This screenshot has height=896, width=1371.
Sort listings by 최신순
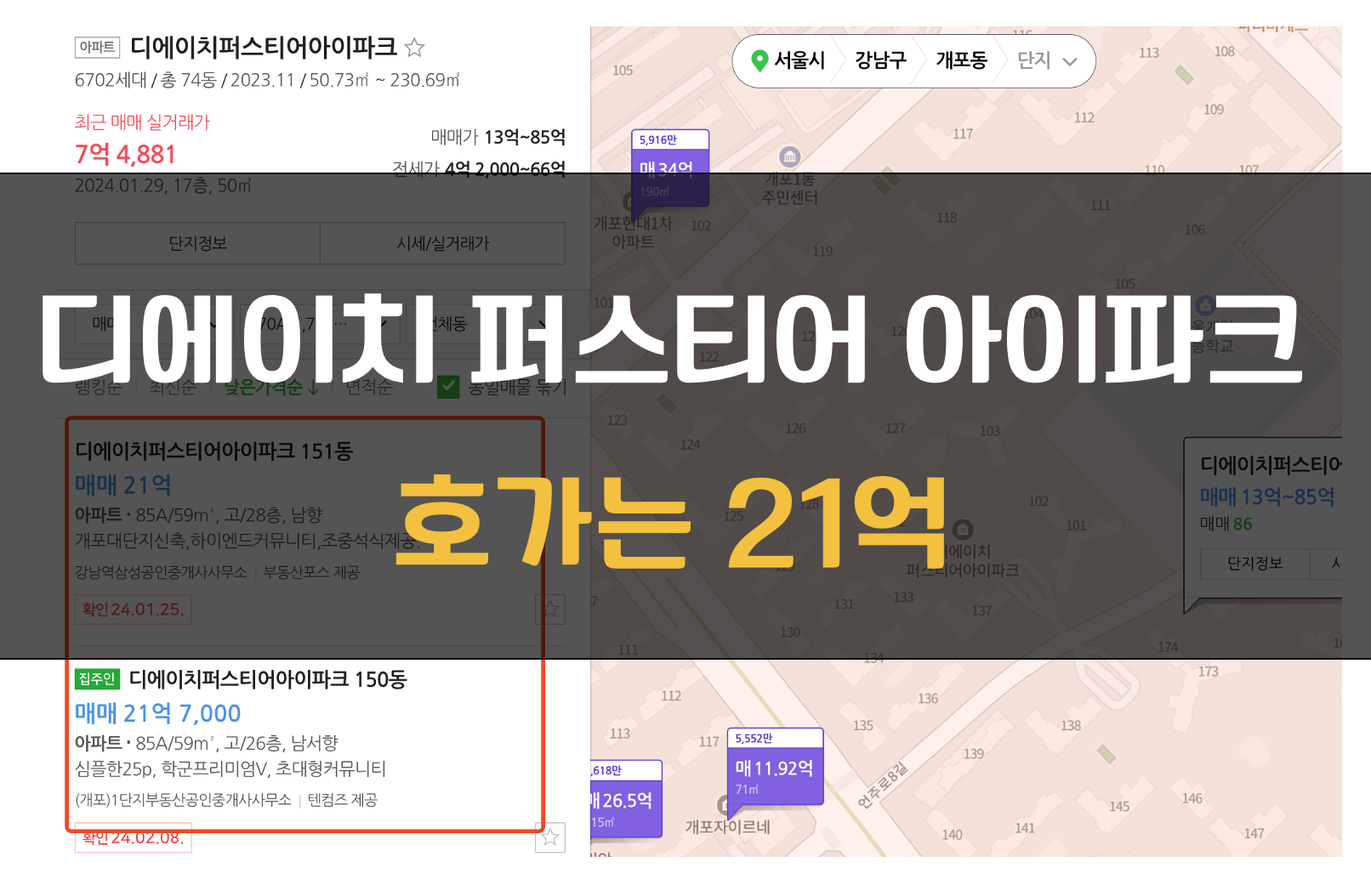173,388
